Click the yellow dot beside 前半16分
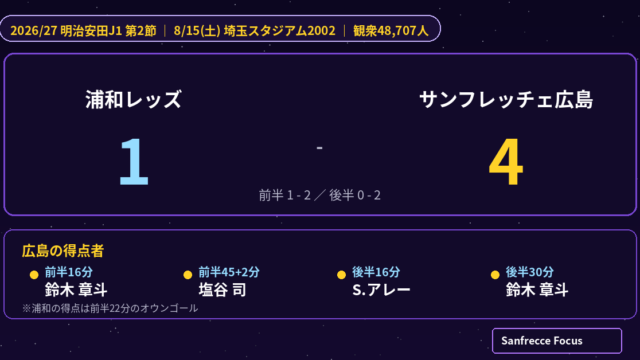 pos(34,275)
